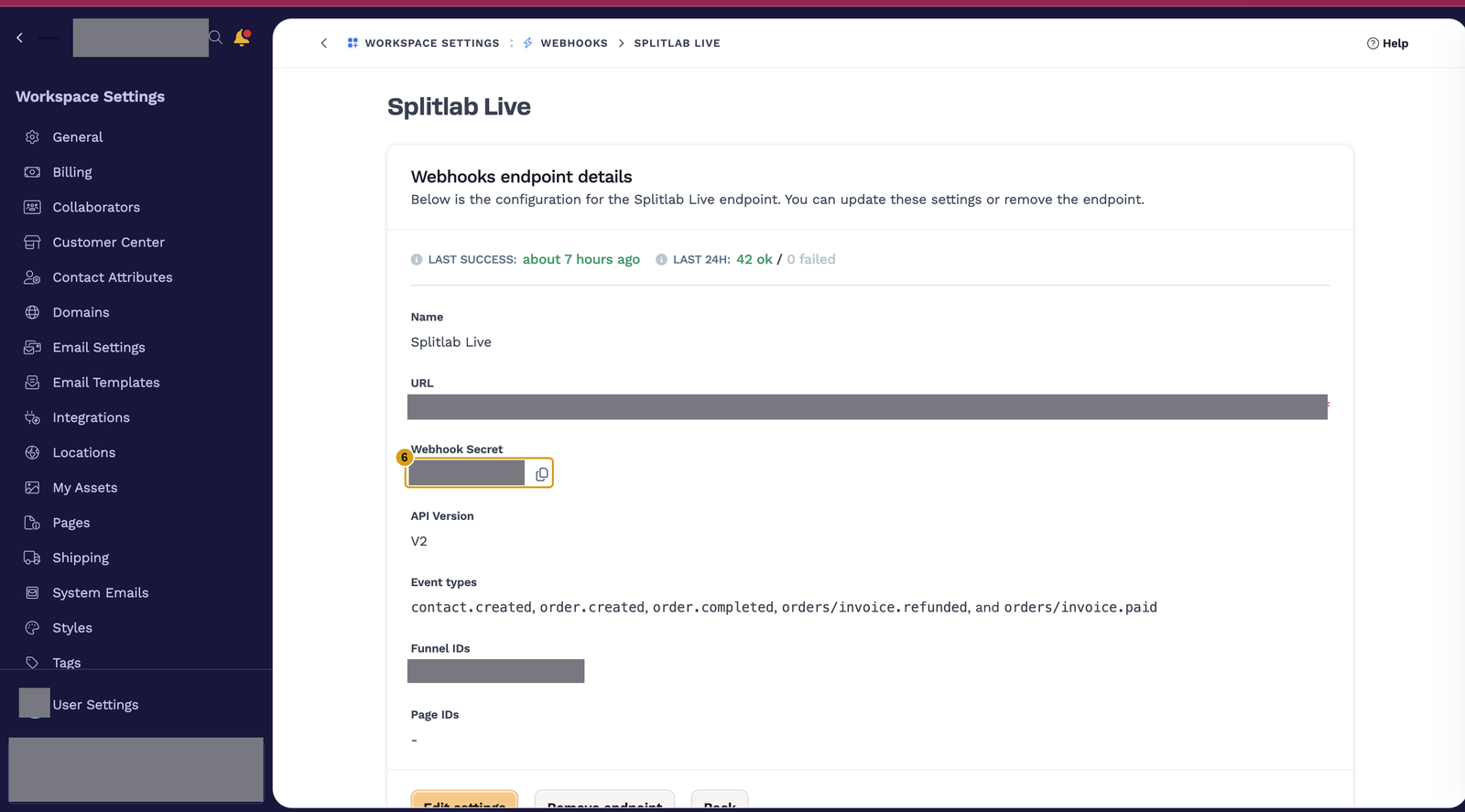Viewport: 1465px width, 812px height.
Task: Click the Last Success info icon
Action: point(417,260)
